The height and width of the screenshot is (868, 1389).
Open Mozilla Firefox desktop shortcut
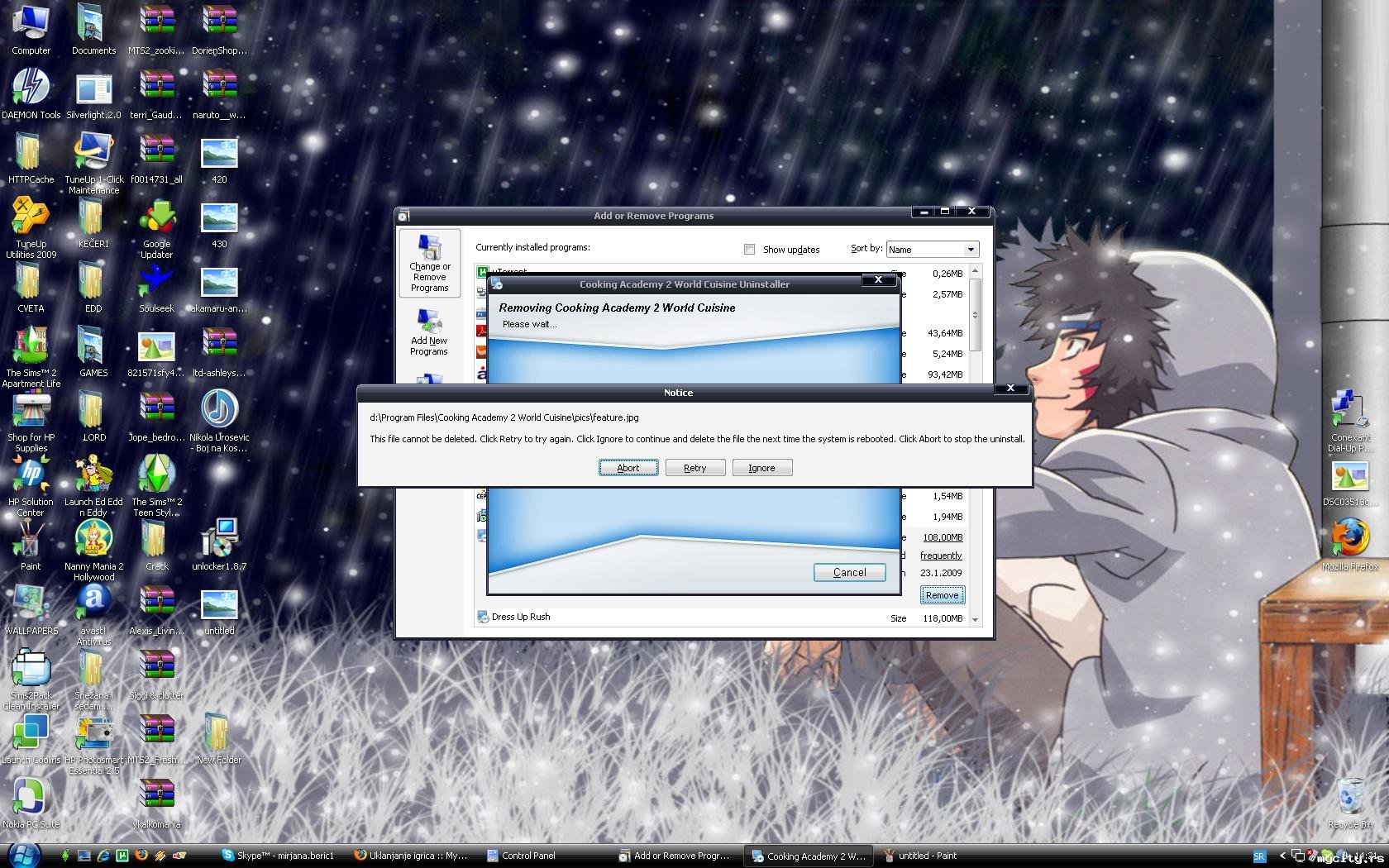pyautogui.click(x=1349, y=544)
